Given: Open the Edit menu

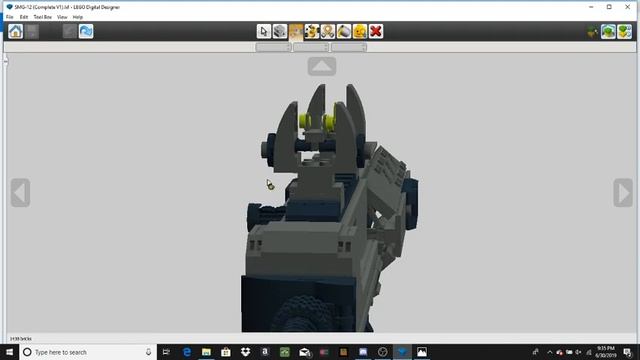Looking at the screenshot, I should 24,17.
